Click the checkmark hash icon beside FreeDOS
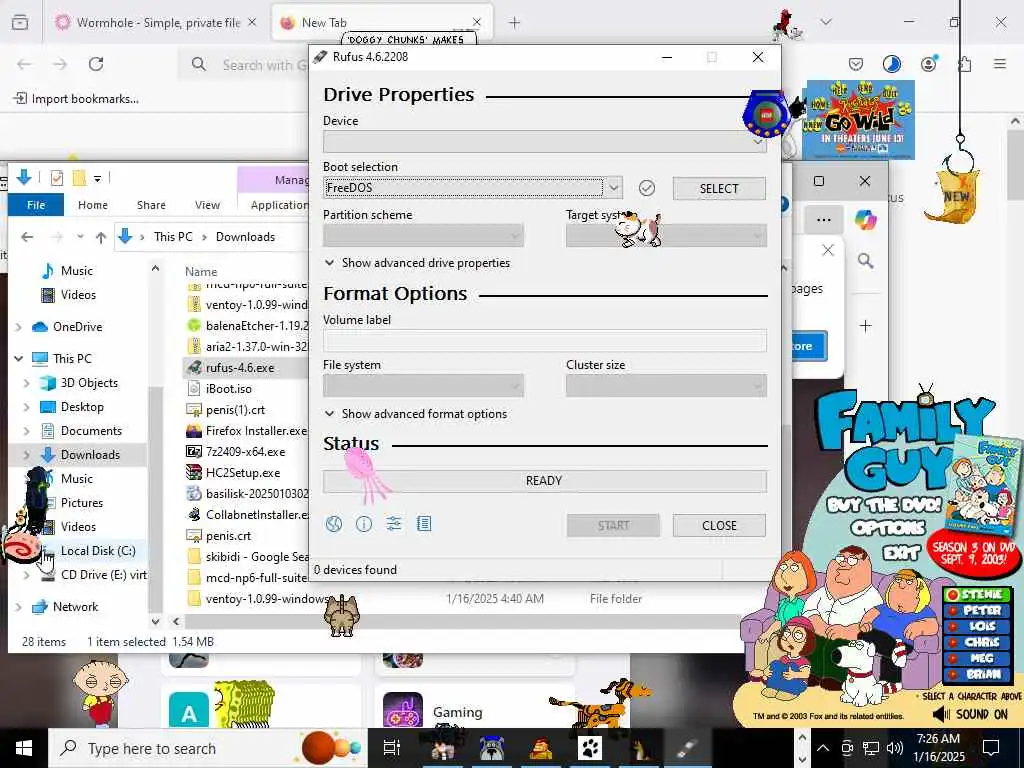The width and height of the screenshot is (1024, 768). [x=647, y=188]
